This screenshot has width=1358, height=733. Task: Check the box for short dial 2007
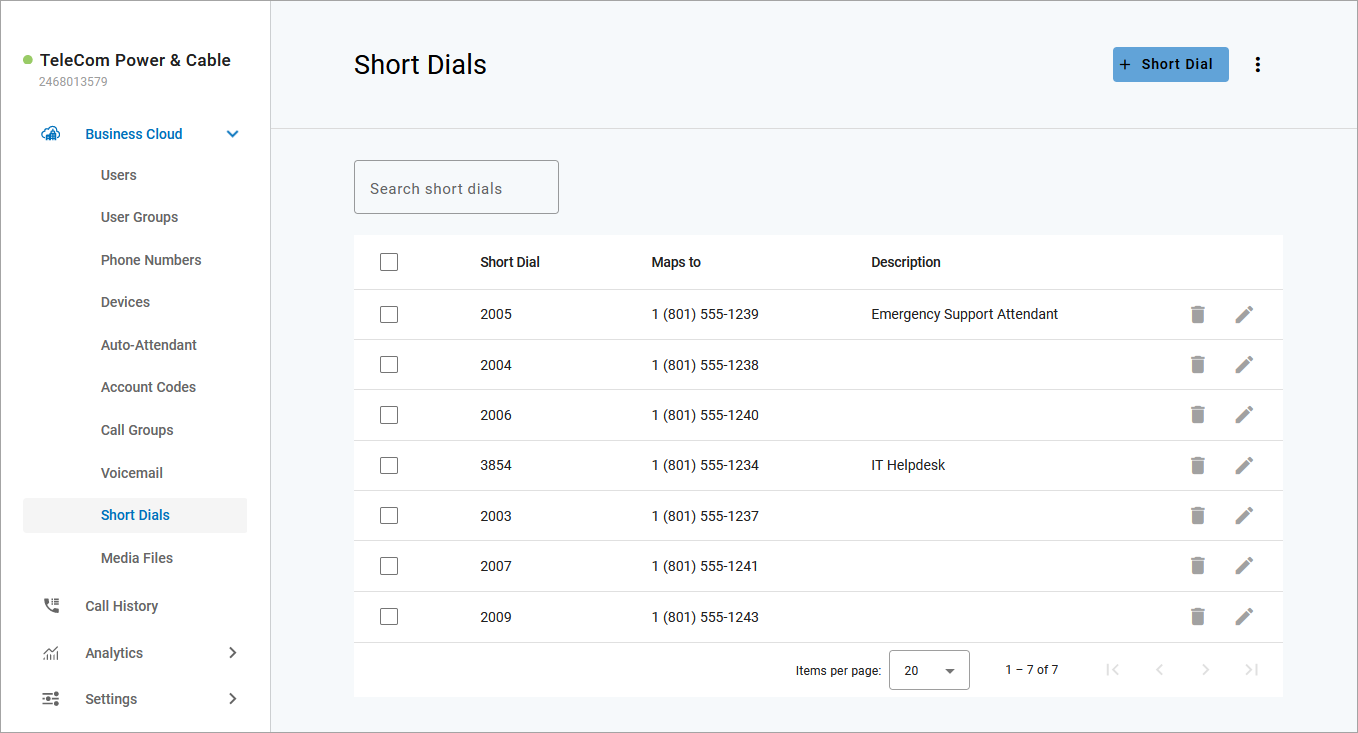pyautogui.click(x=389, y=566)
